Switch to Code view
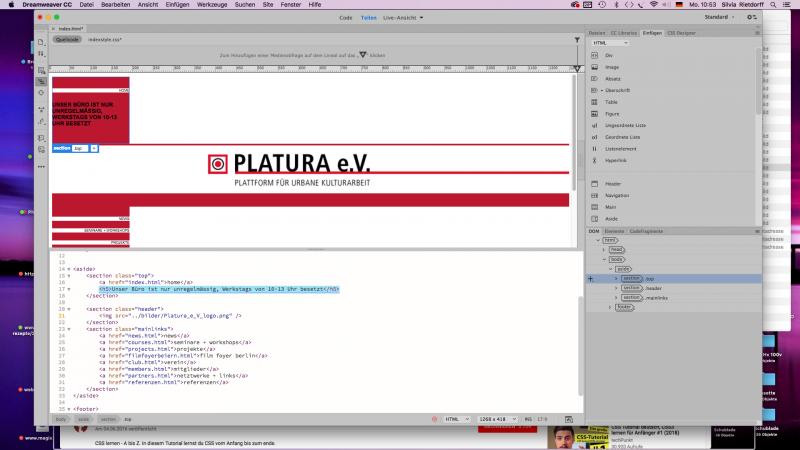 [x=345, y=18]
